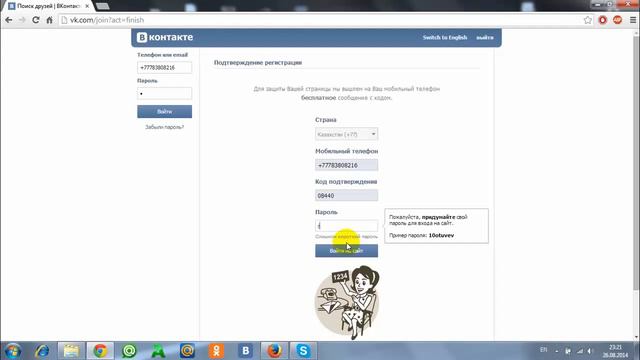
Task: Reload the page with the refresh icon
Action: tap(36, 20)
